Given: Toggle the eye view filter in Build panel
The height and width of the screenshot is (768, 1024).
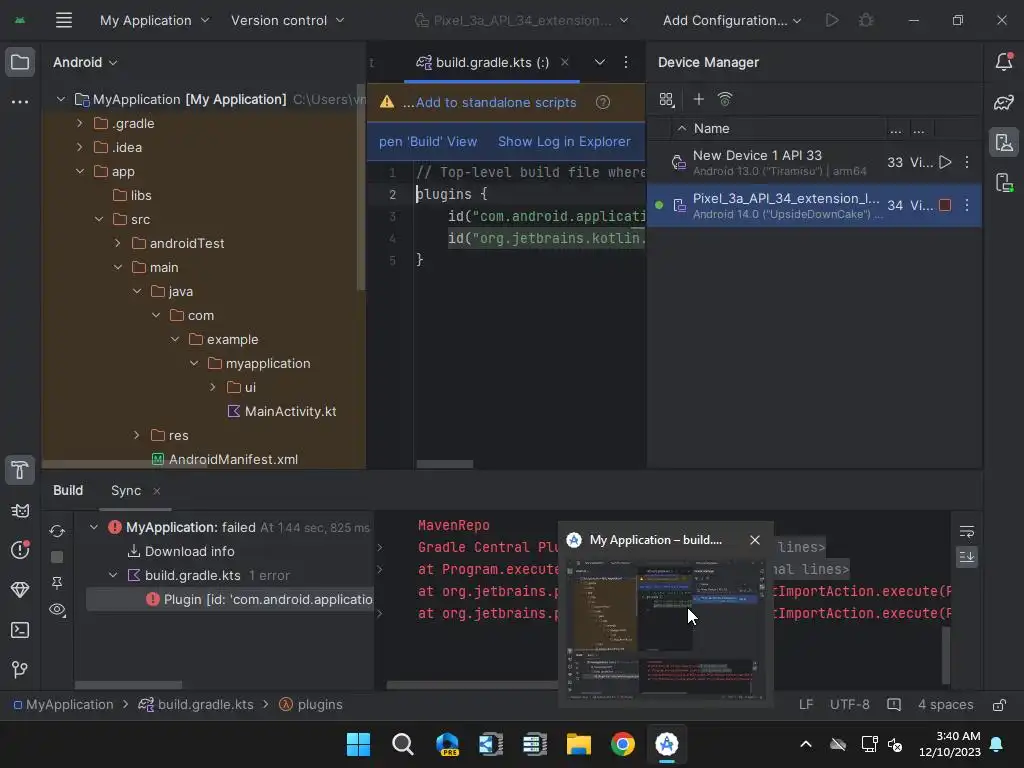Looking at the screenshot, I should (x=57, y=610).
